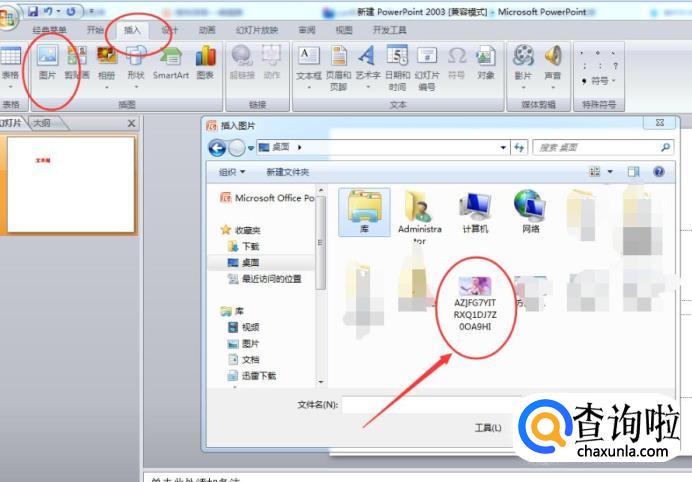Open the Photo Album (相册) tool
This screenshot has width=692, height=482.
(x=107, y=66)
